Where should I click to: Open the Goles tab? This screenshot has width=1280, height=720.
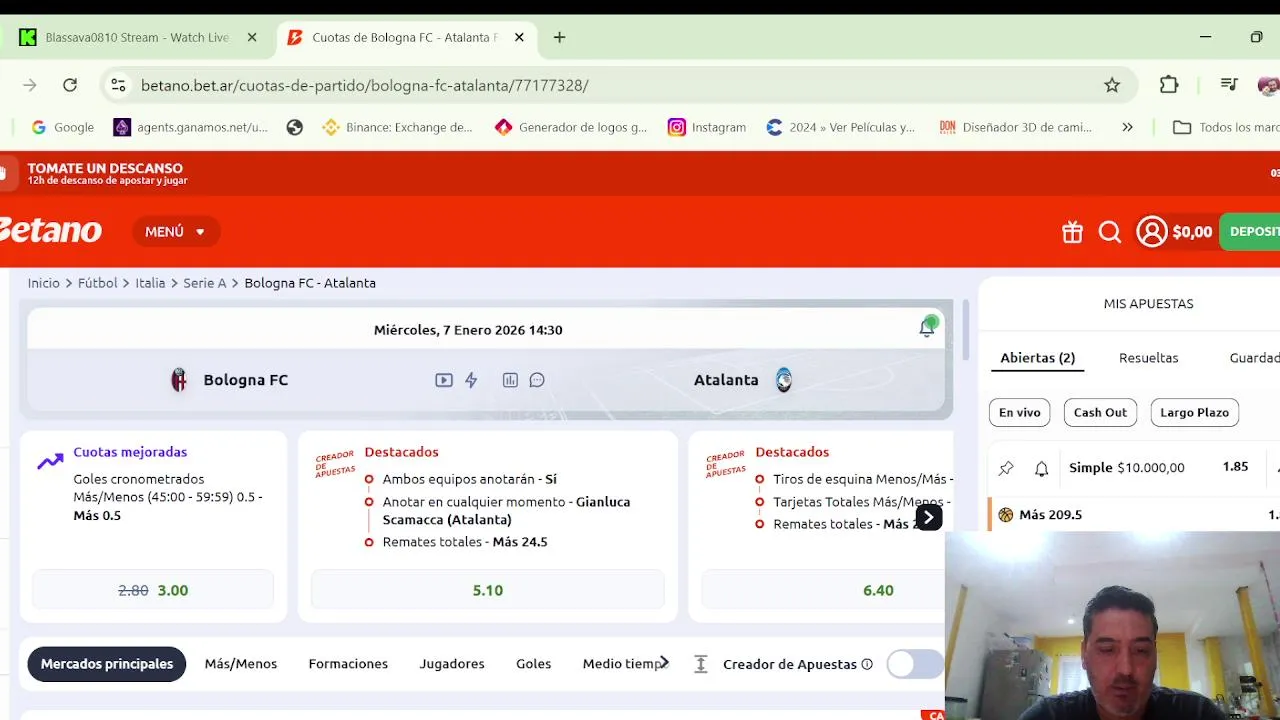click(533, 664)
